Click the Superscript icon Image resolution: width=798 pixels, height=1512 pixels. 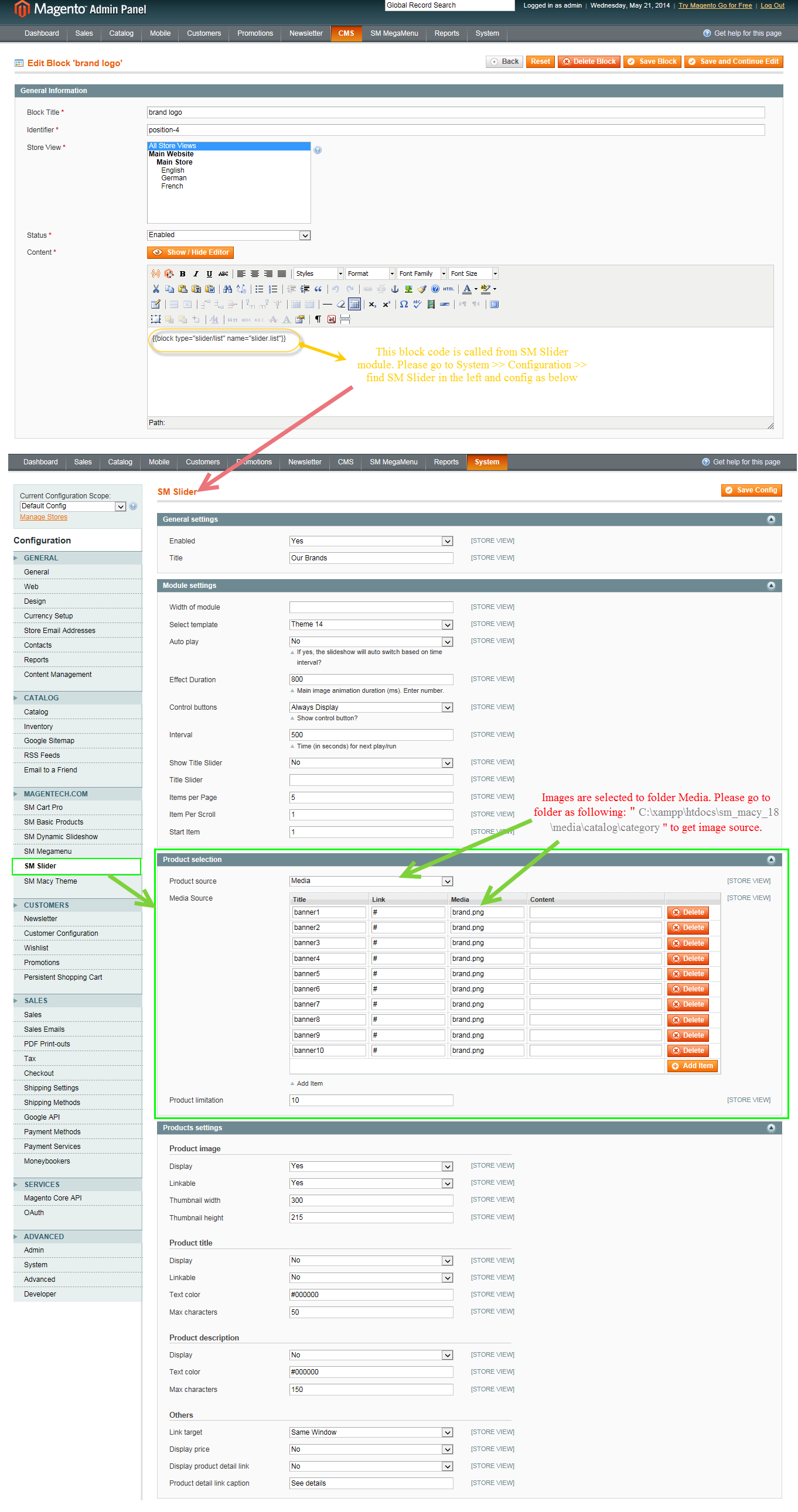coord(386,305)
